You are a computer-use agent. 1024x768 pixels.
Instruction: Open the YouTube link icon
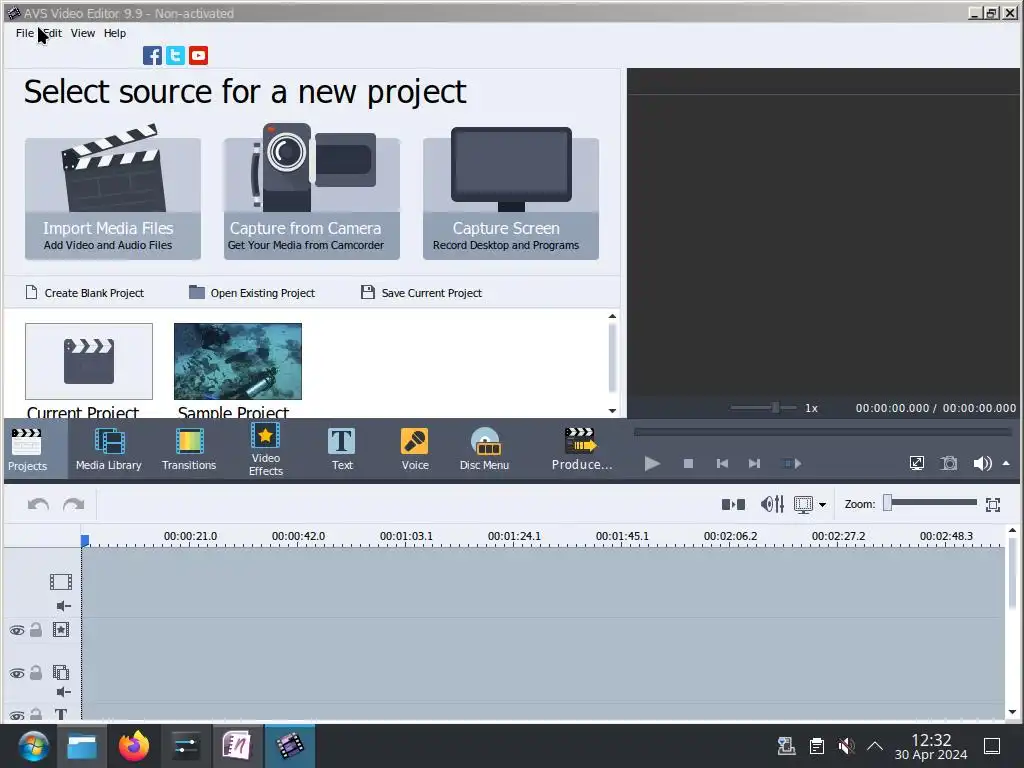199,56
